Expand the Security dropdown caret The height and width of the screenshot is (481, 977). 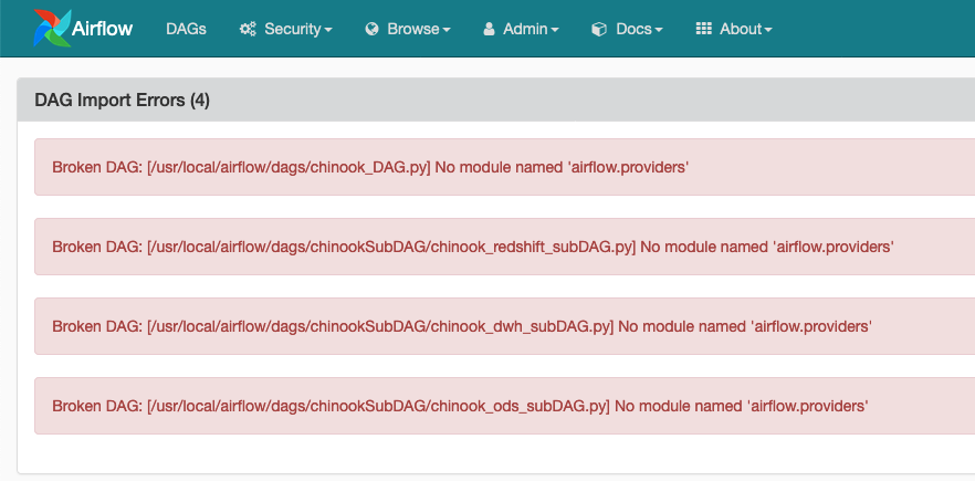(328, 30)
